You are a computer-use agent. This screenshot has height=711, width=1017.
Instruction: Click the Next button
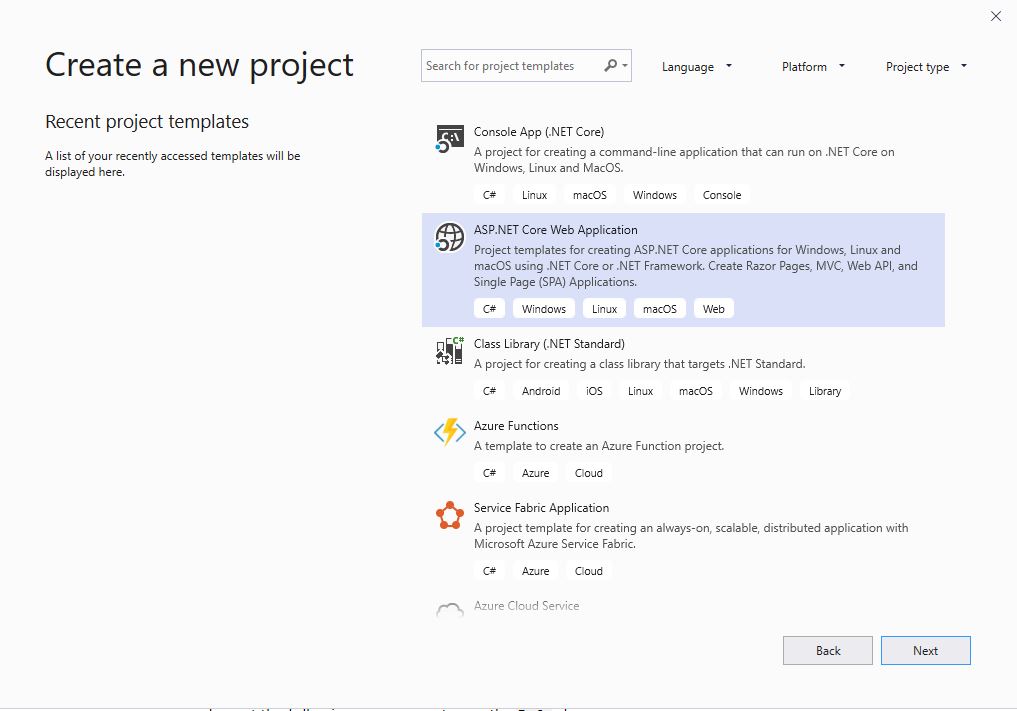(x=926, y=651)
